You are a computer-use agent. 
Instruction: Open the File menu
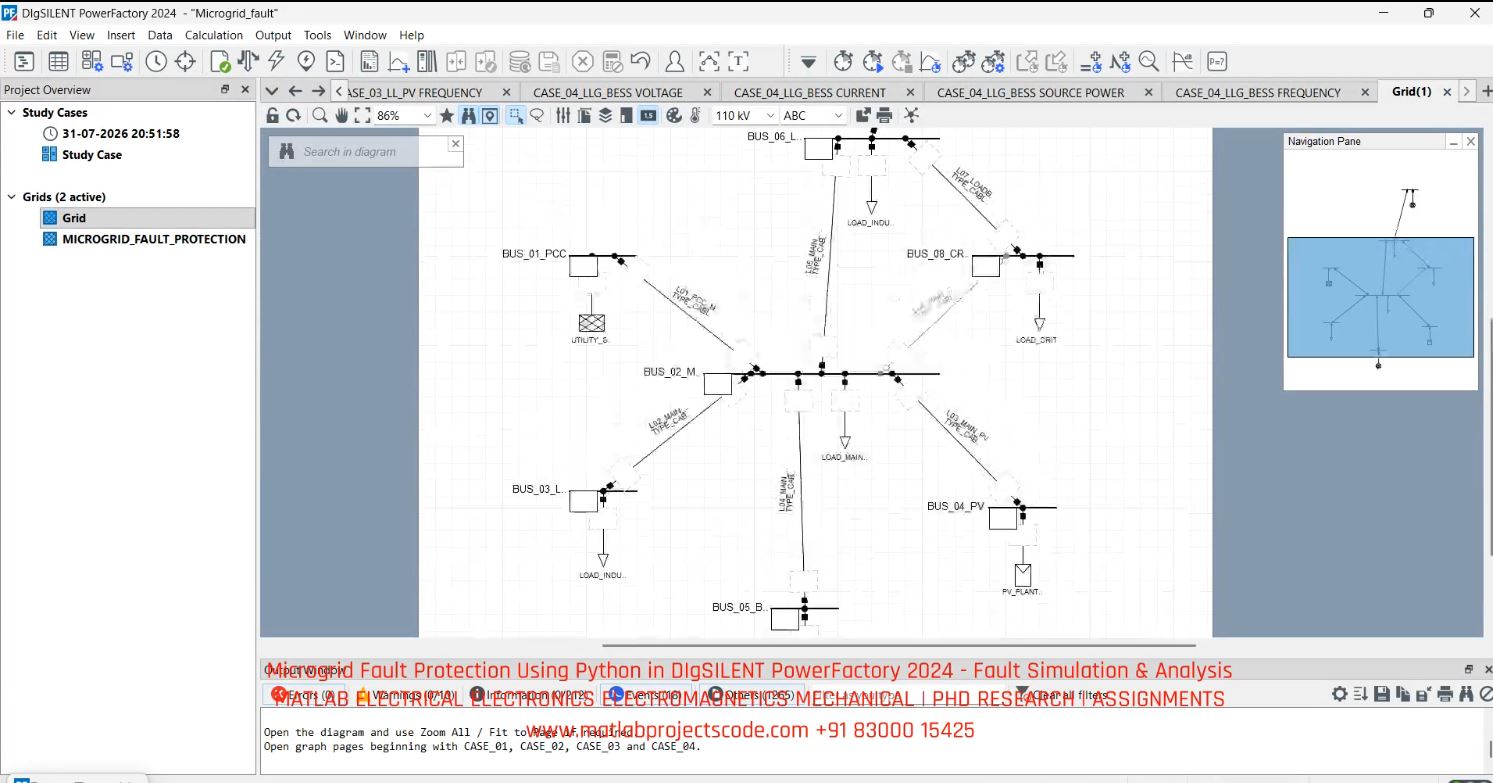(15, 35)
